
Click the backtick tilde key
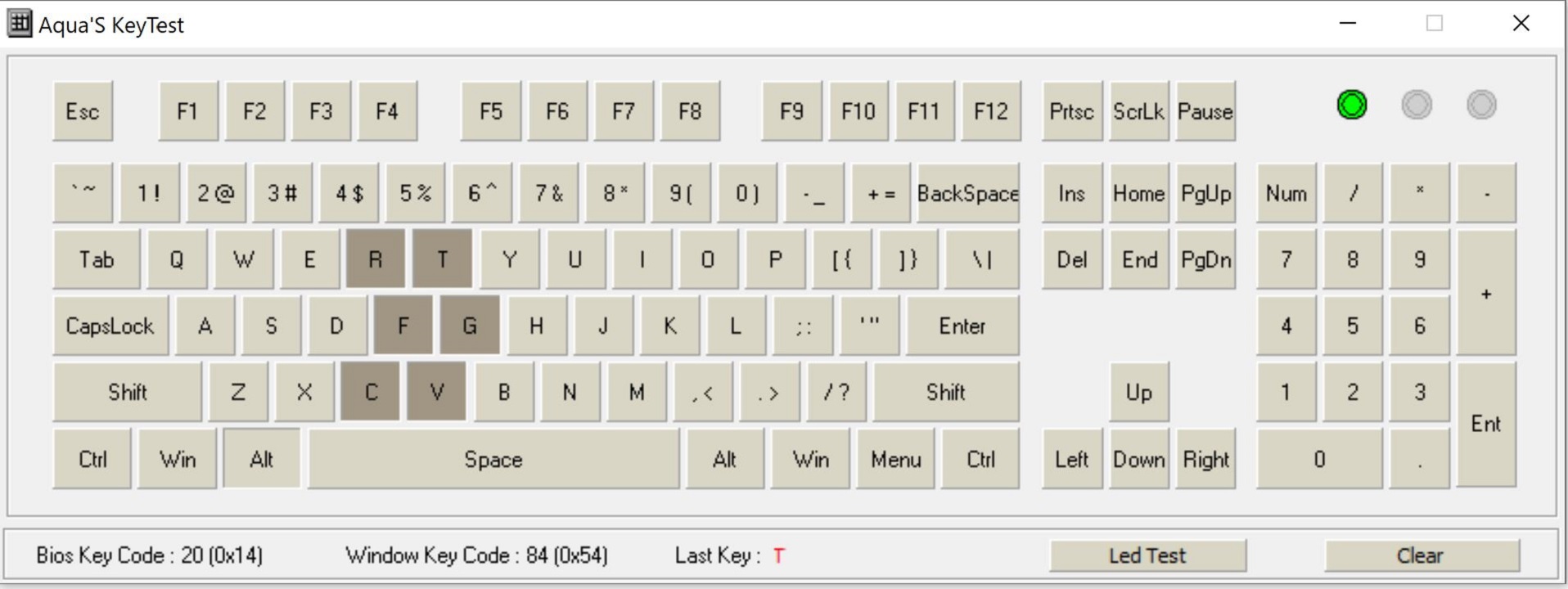click(83, 193)
